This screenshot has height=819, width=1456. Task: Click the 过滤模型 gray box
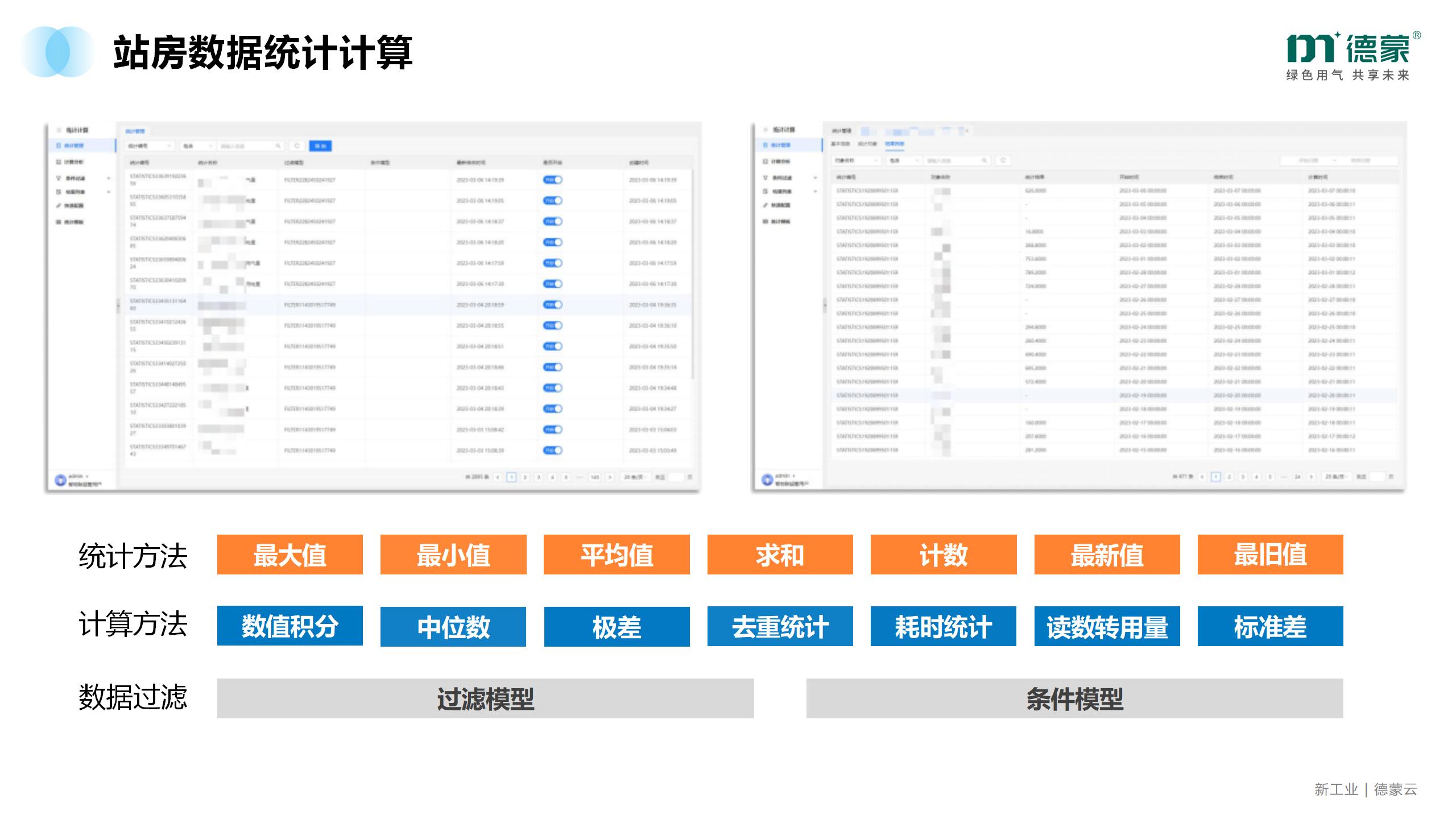point(486,698)
